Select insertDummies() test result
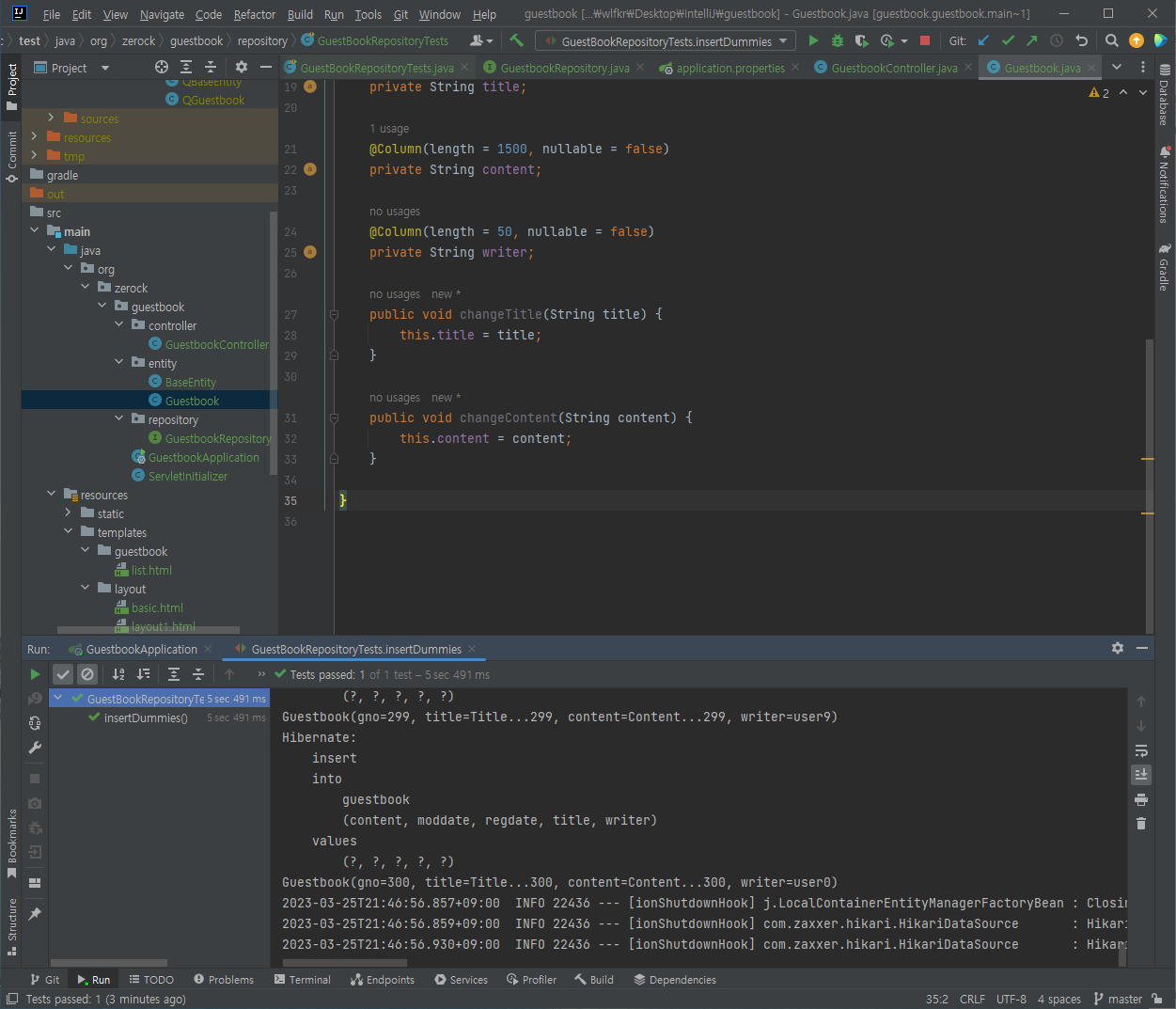 [146, 717]
